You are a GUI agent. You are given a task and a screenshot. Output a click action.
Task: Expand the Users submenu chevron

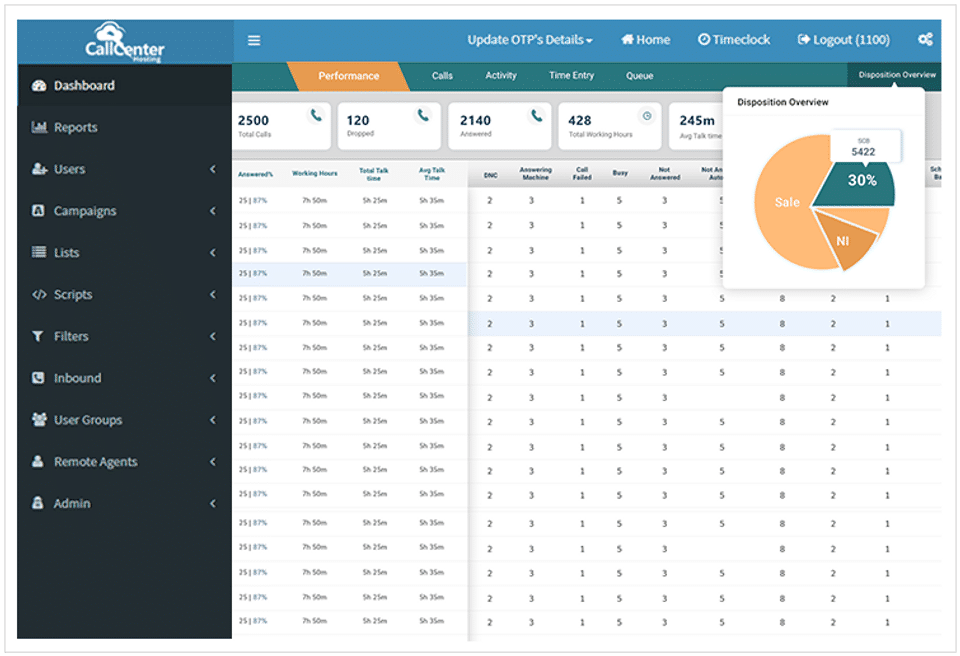tap(213, 170)
